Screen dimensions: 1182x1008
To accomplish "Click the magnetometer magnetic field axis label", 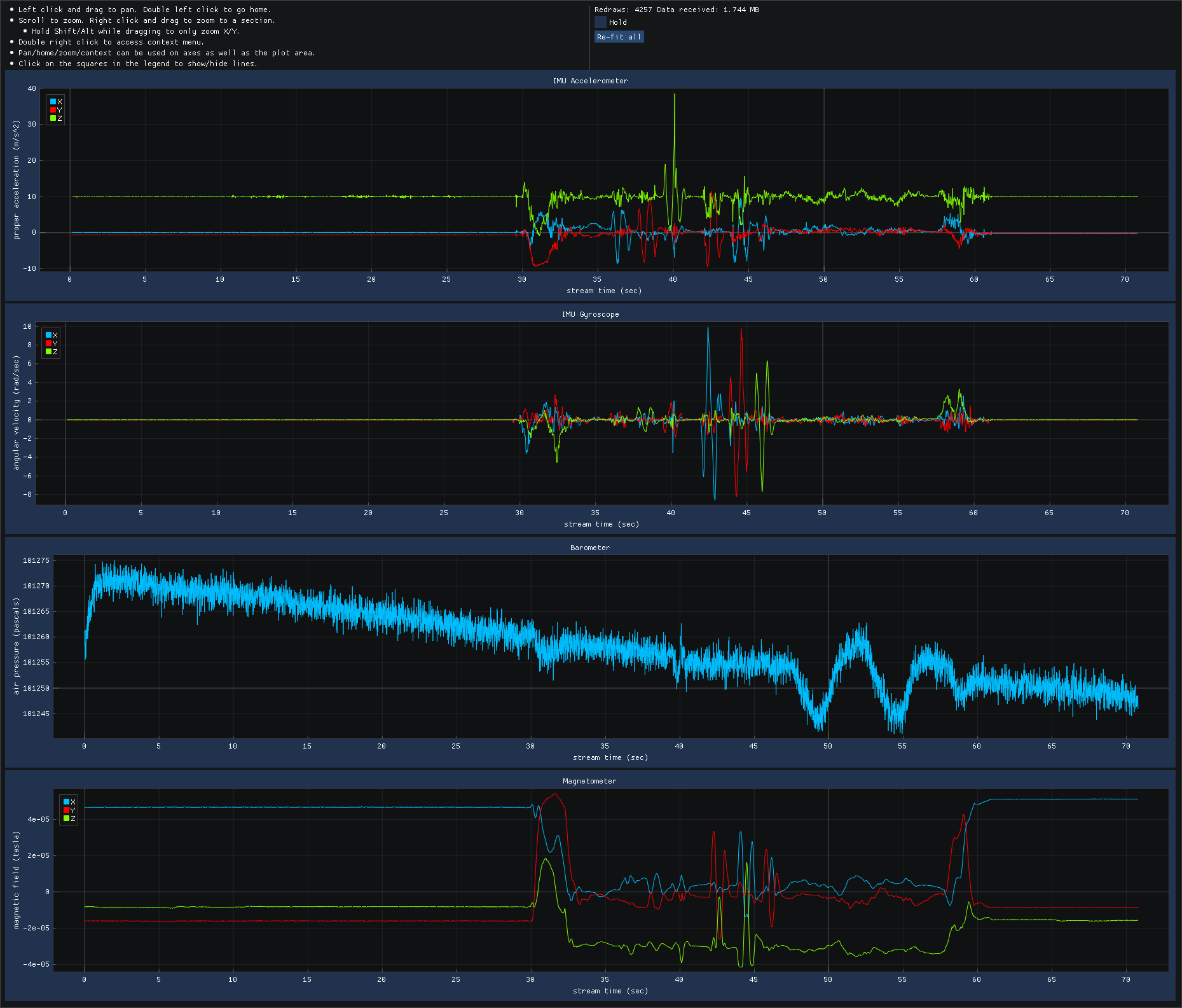I will [x=17, y=880].
